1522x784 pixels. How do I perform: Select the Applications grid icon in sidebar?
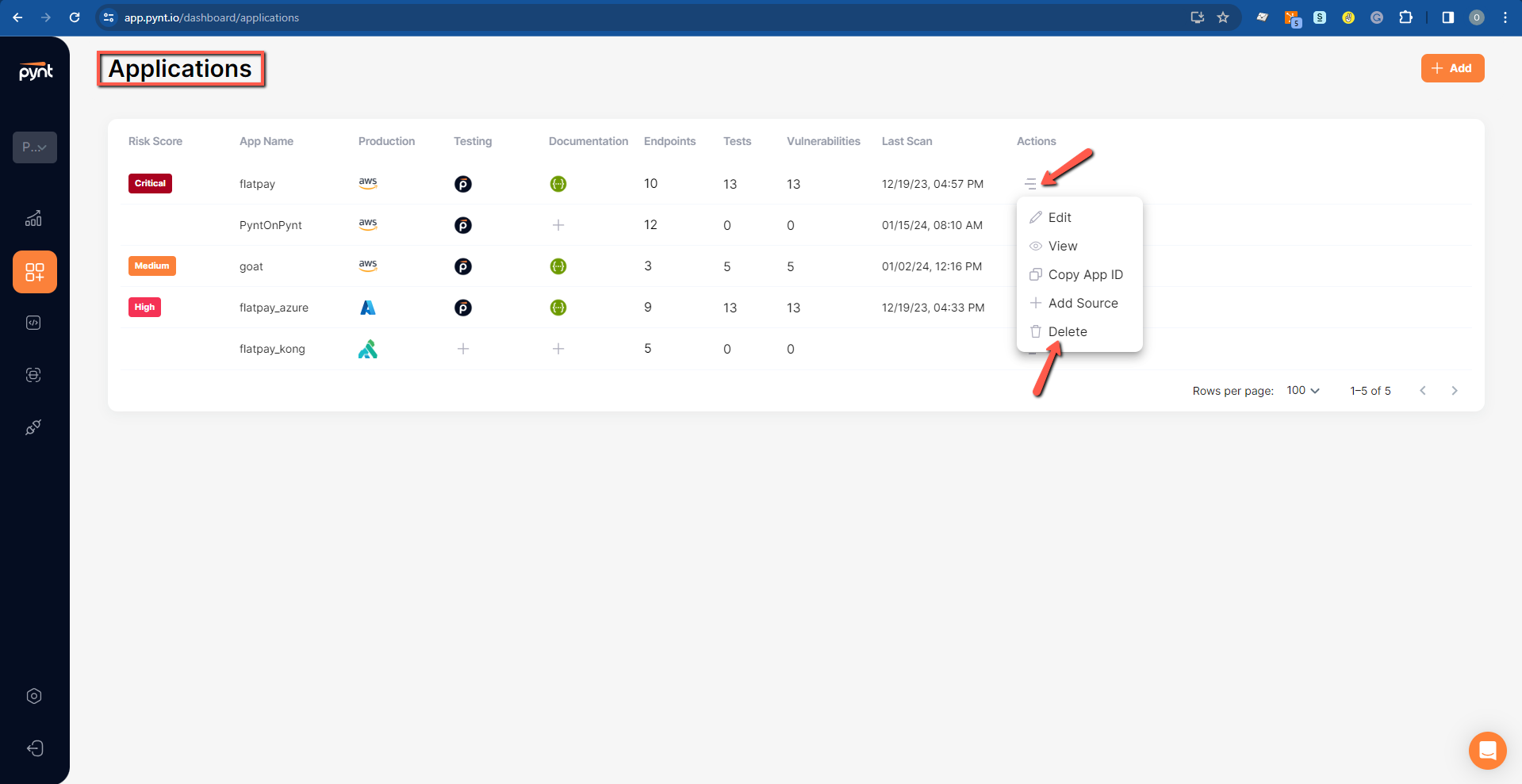[x=35, y=272]
